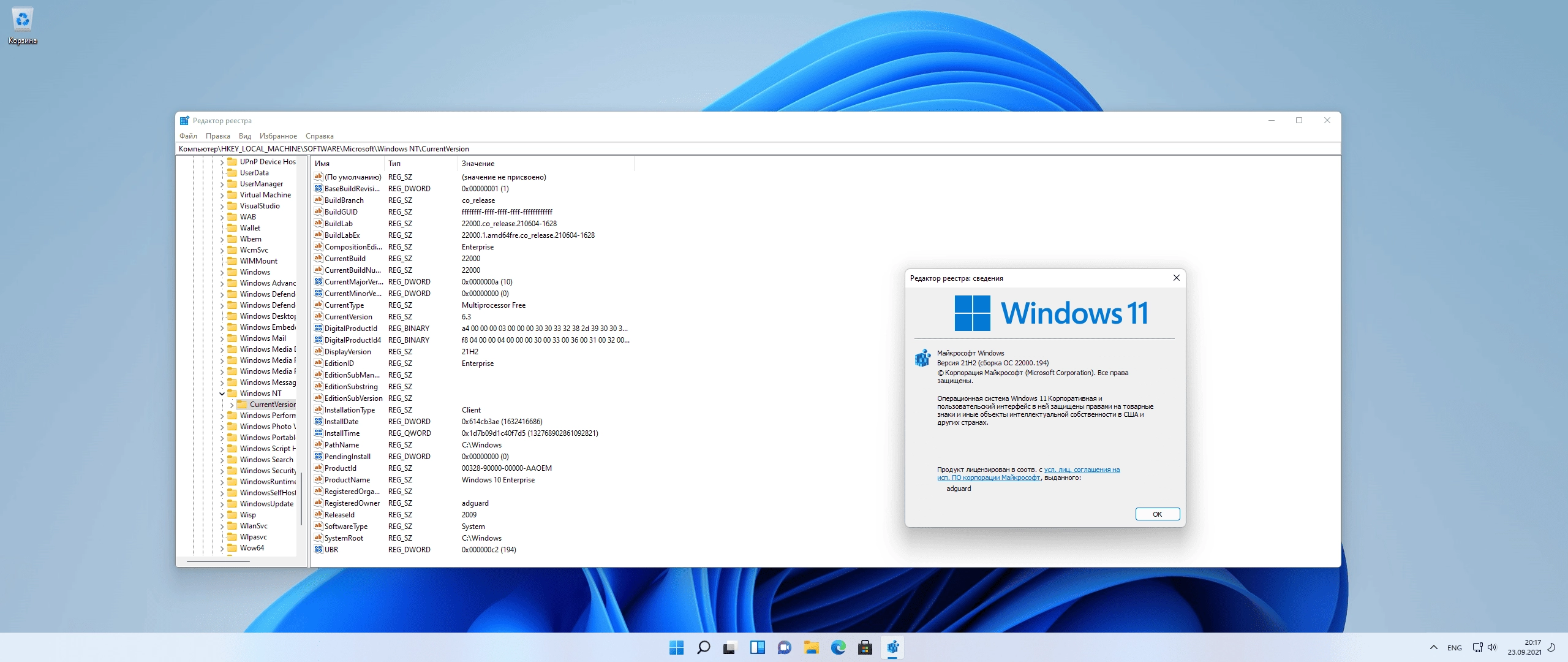The image size is (1568, 662).
Task: Select the CurrentMajorVer... DWORD value icon
Action: [x=318, y=281]
